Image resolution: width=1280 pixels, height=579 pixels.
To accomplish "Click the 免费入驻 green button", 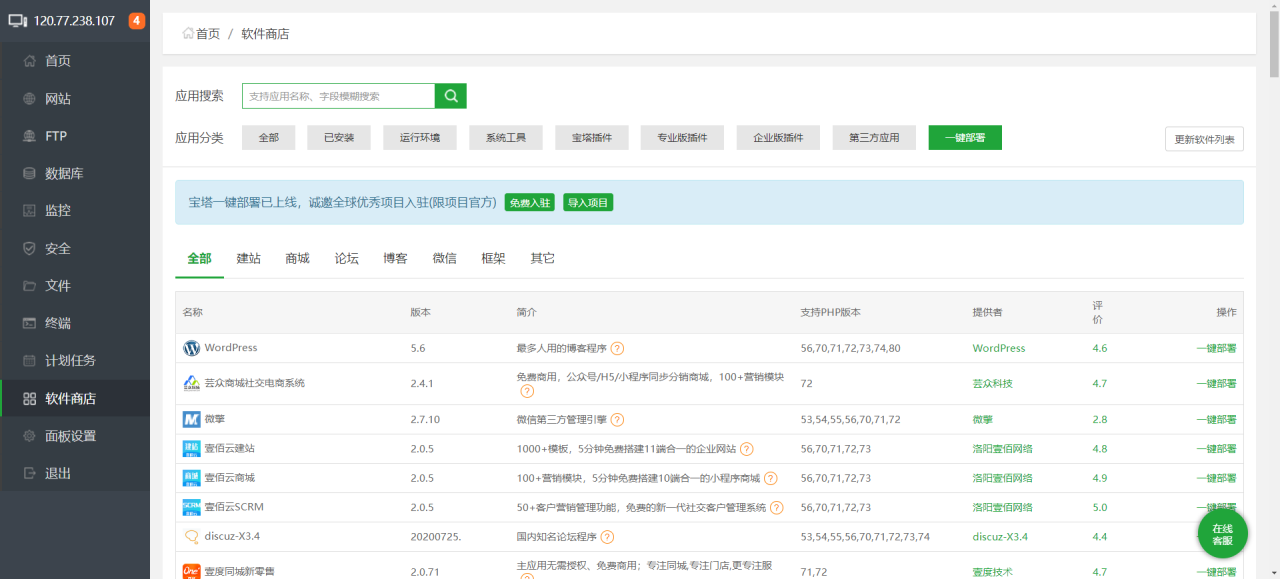I will pos(529,202).
